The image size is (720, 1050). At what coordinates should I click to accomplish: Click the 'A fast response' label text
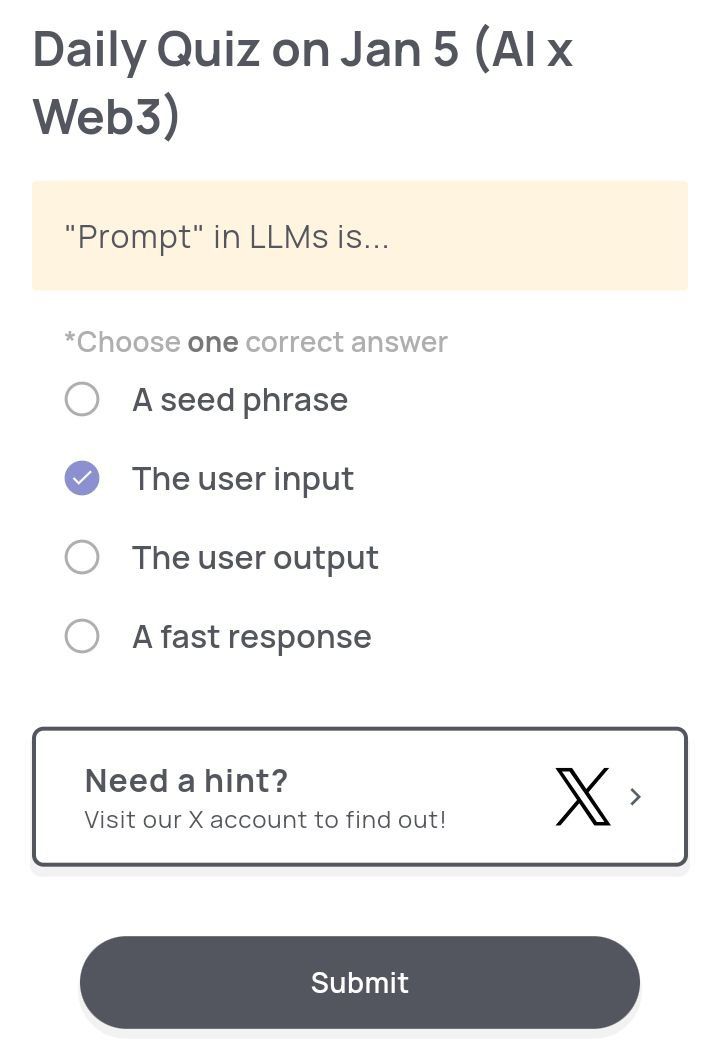click(x=251, y=636)
